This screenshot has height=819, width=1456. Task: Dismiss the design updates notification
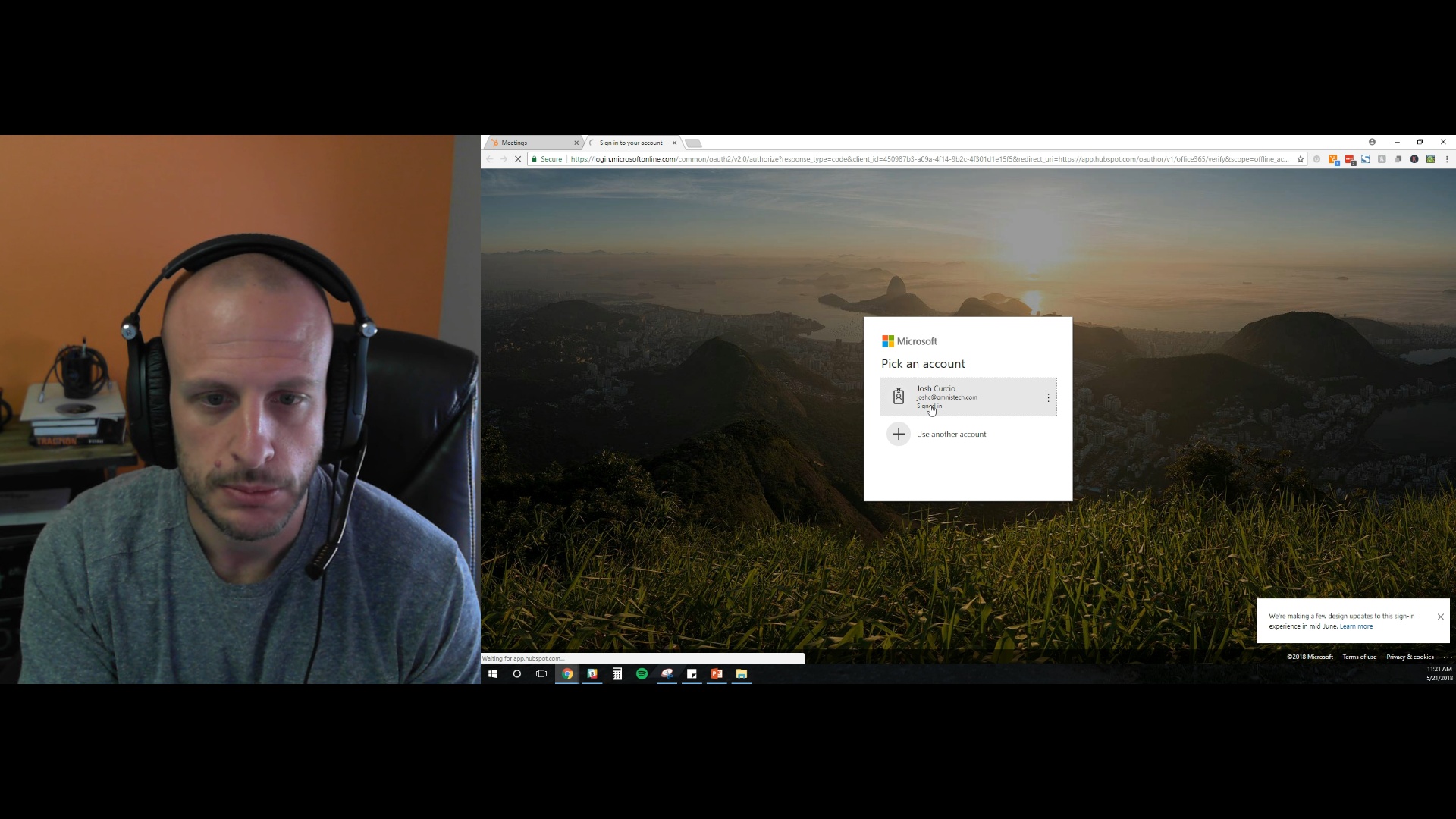tap(1440, 617)
